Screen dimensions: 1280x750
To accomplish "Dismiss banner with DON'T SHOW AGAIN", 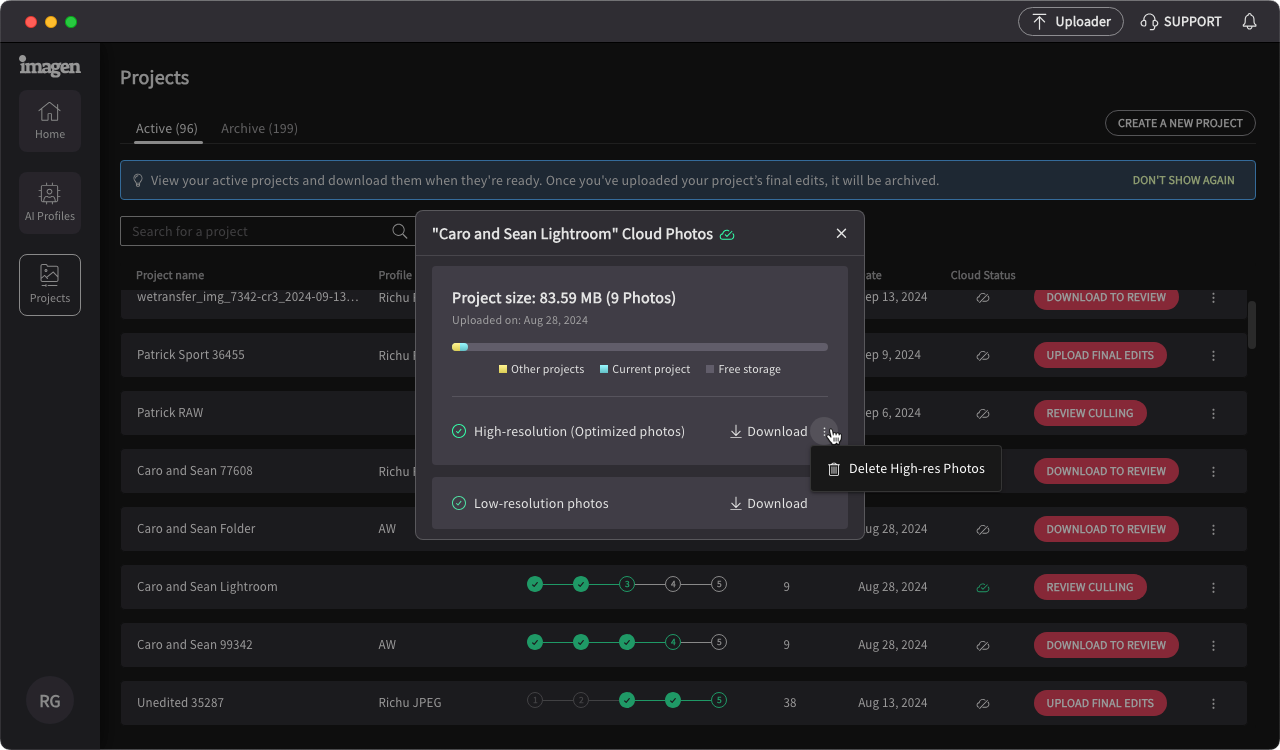I will [x=1183, y=181].
